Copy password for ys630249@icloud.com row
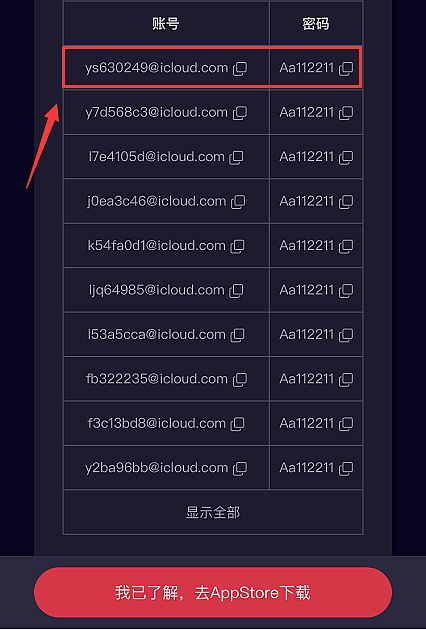The height and width of the screenshot is (630, 426). click(346, 68)
